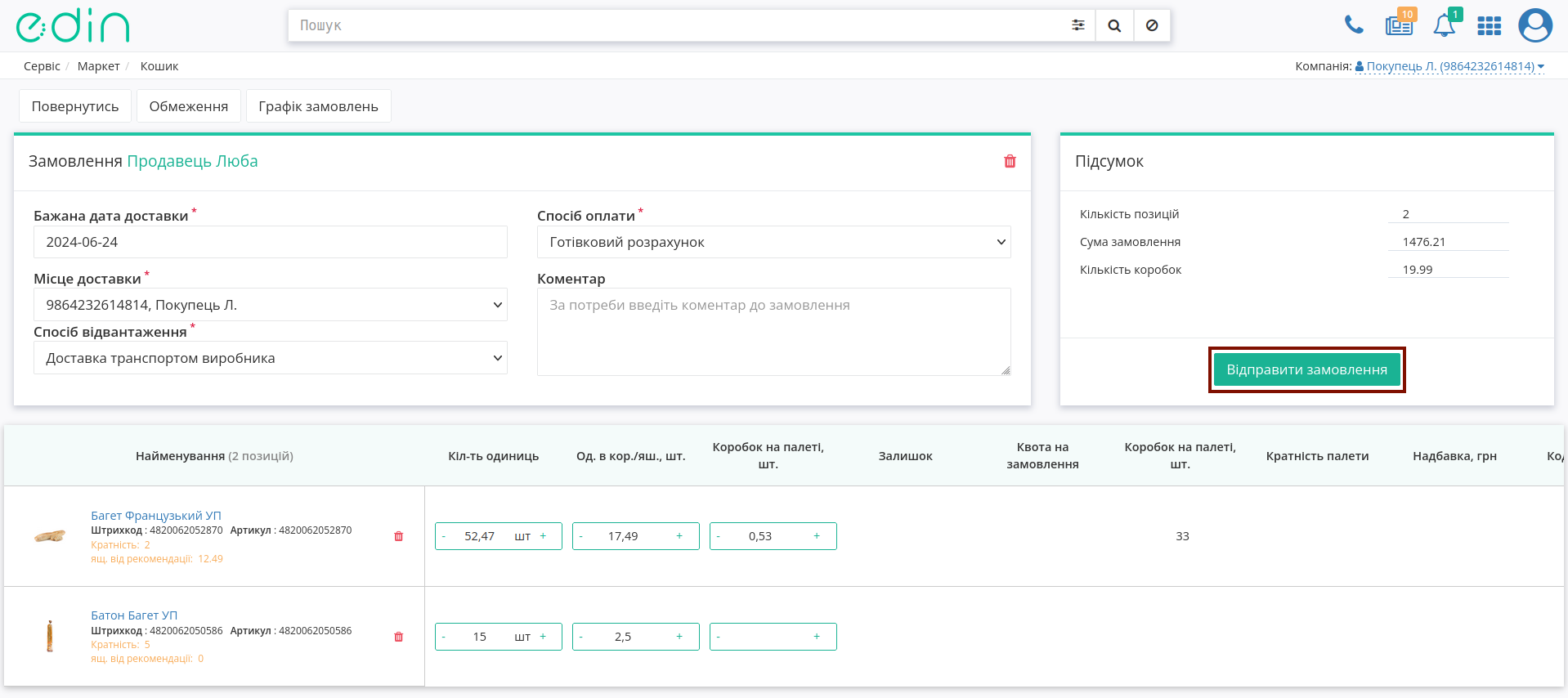Increase empty pallet field for Батон Багет
The image size is (1568, 698).
(x=817, y=637)
